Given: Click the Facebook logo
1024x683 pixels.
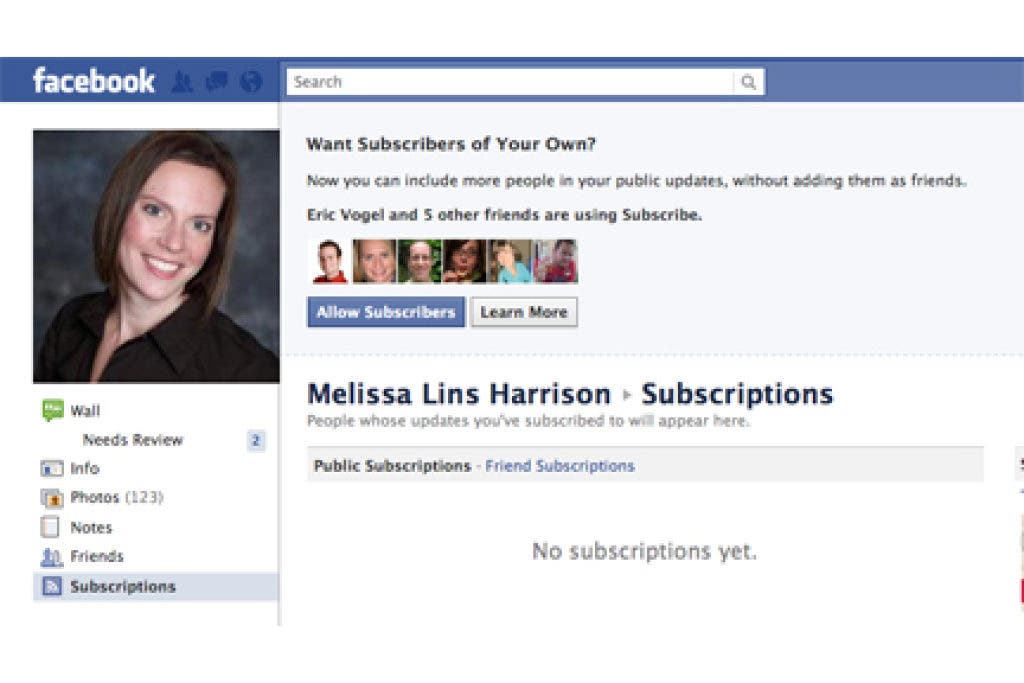Looking at the screenshot, I should tap(93, 81).
